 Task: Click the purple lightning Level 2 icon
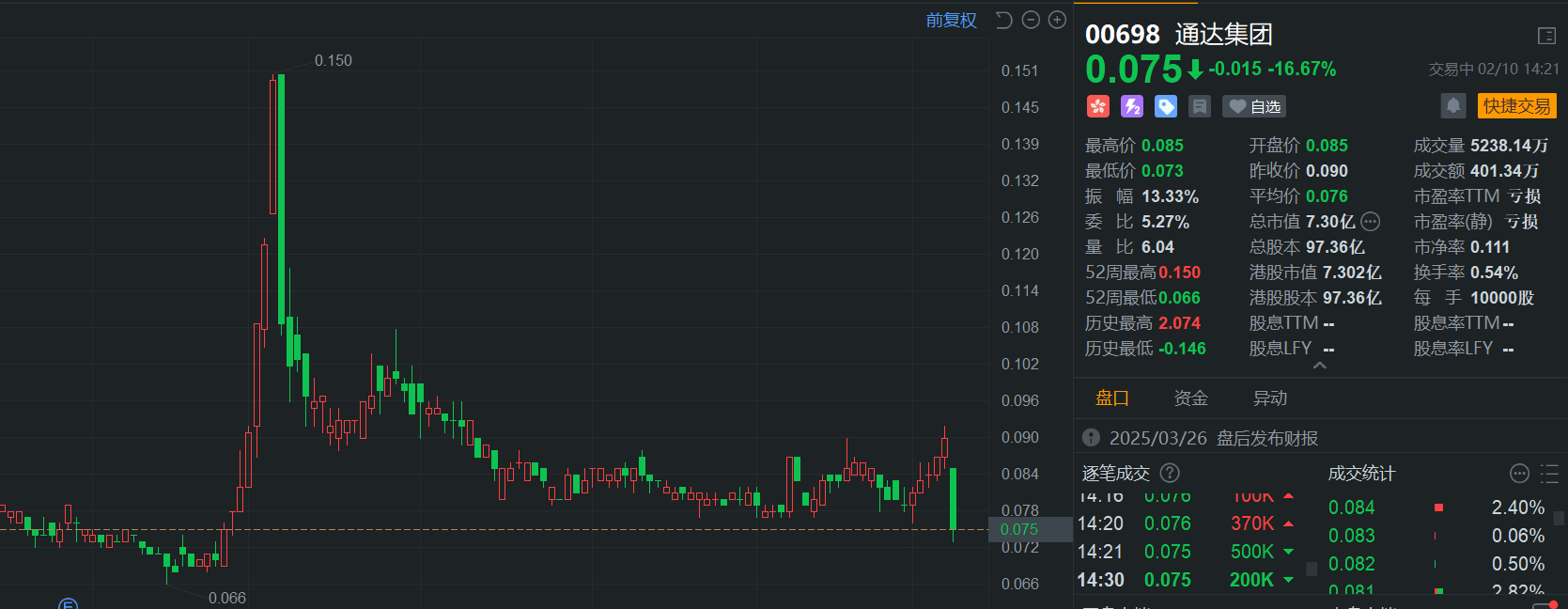1132,106
